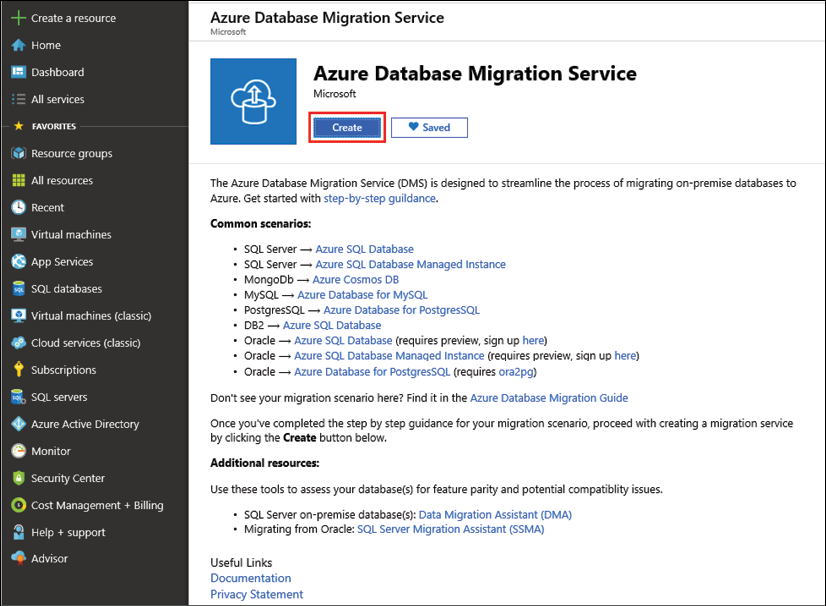Viewport: 826px width, 606px height.
Task: Click the Common scenarios heading text
Action: 260,224
